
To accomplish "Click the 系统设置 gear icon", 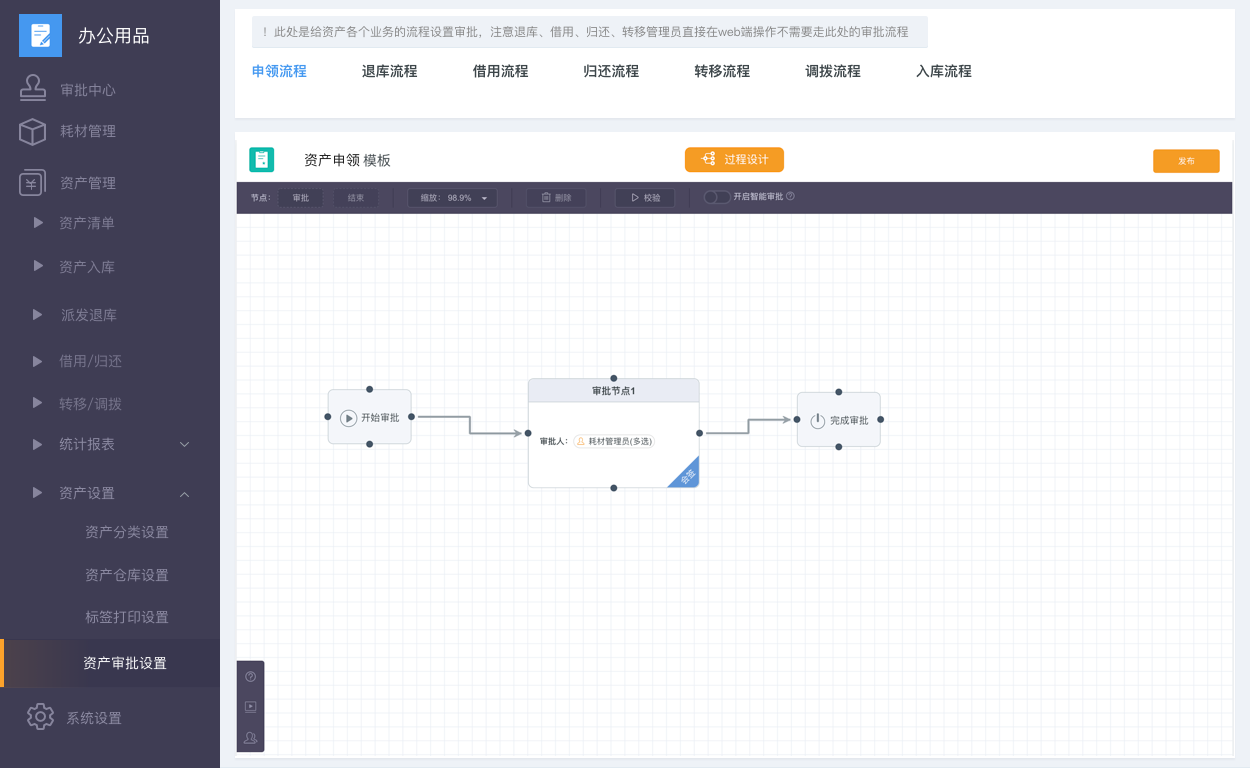I will pos(40,716).
